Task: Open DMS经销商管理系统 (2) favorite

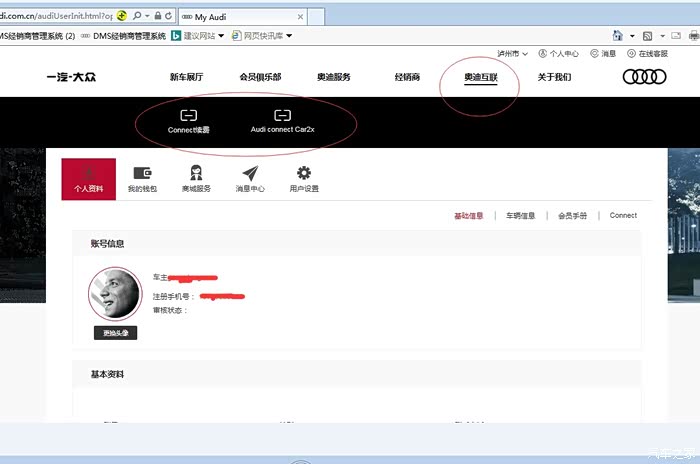Action: (x=38, y=36)
